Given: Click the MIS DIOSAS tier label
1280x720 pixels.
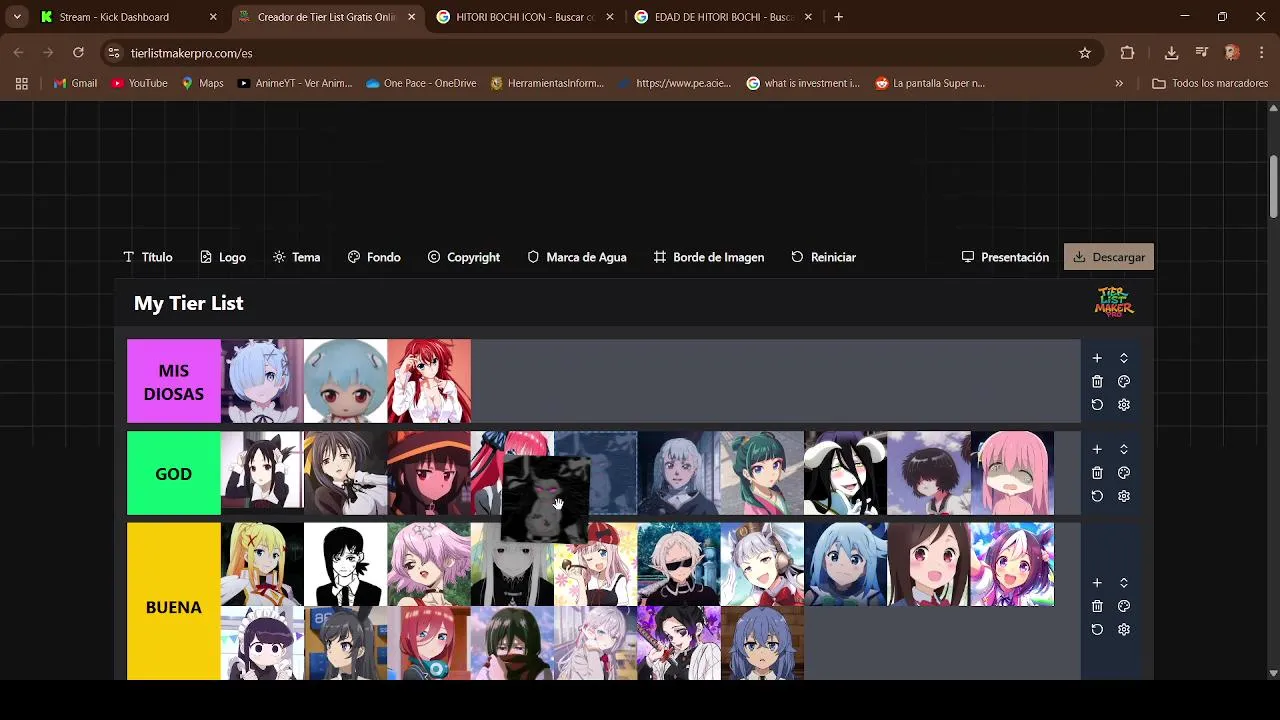Looking at the screenshot, I should (x=173, y=381).
